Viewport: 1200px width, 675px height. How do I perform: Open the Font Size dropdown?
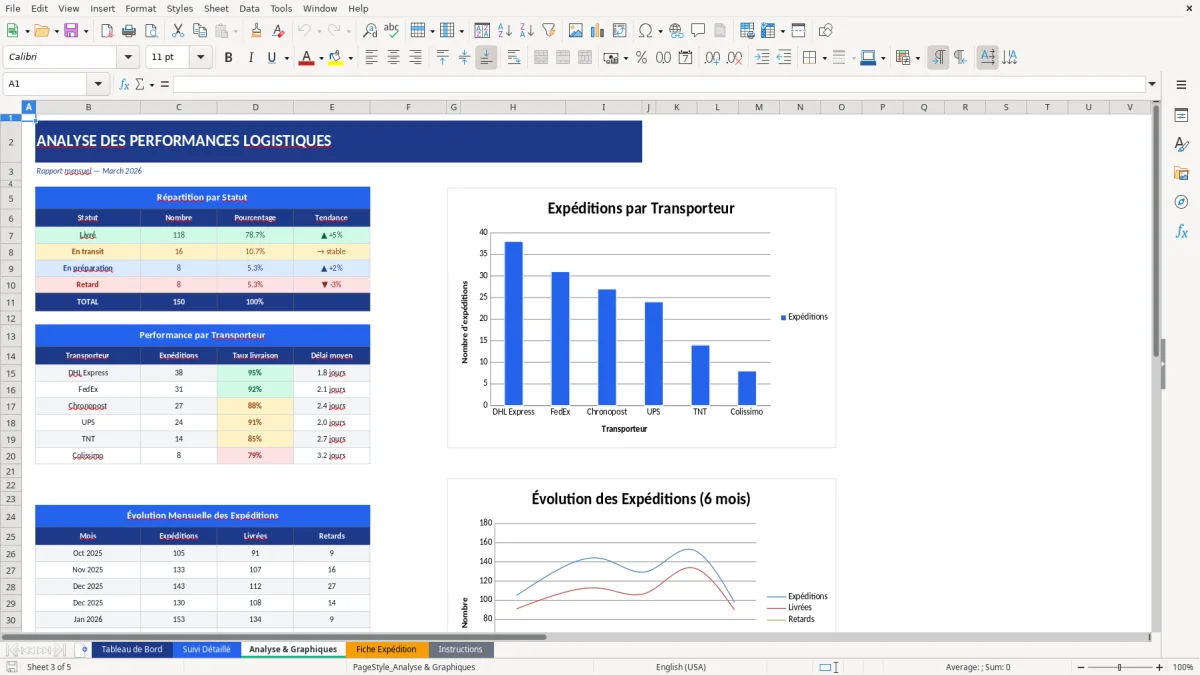[x=200, y=58]
